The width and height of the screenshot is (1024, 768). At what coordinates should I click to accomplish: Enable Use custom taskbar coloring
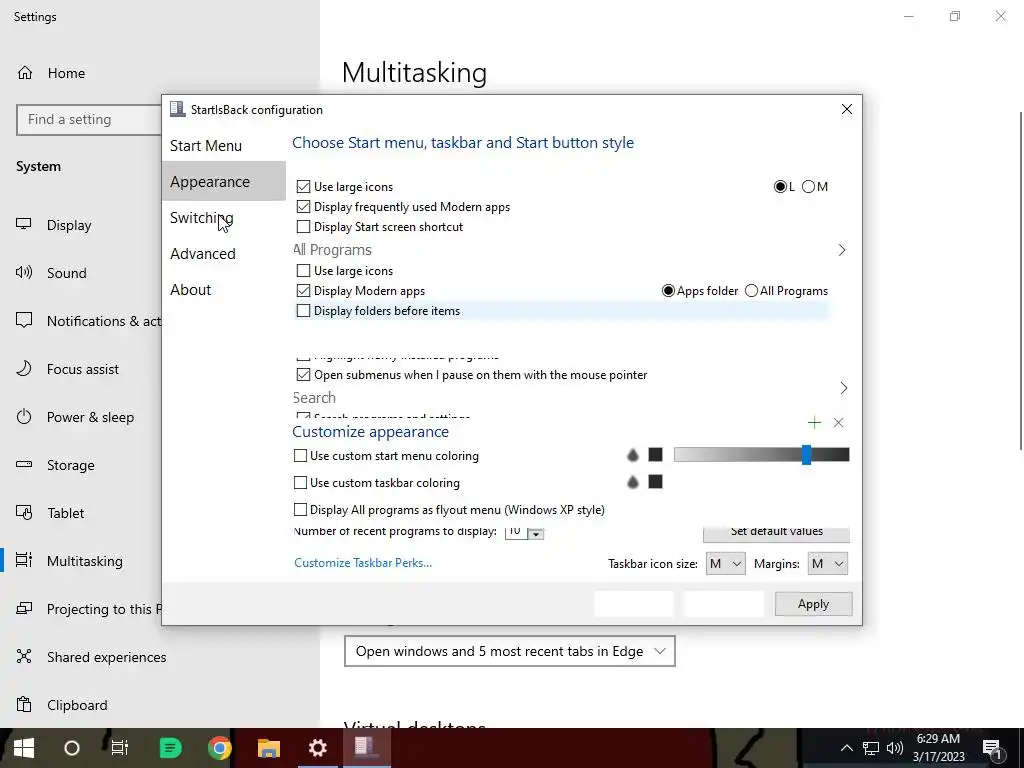coord(300,483)
